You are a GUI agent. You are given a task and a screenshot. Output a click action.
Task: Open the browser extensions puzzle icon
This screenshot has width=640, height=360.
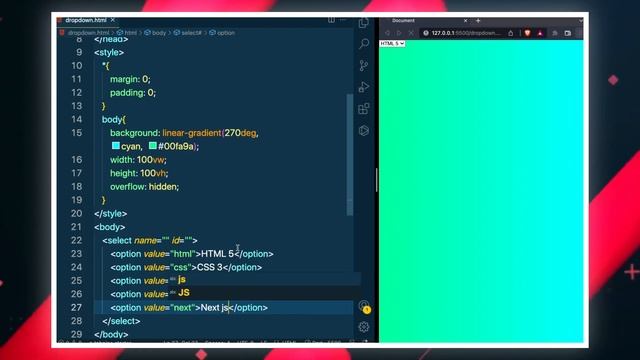[x=555, y=33]
